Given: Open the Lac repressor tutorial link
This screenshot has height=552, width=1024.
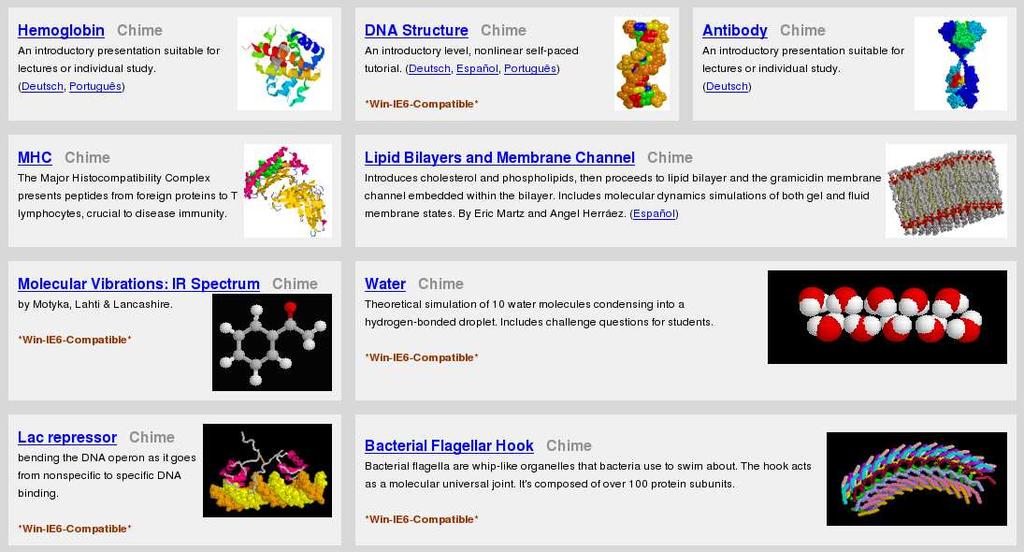Looking at the screenshot, I should [67, 437].
